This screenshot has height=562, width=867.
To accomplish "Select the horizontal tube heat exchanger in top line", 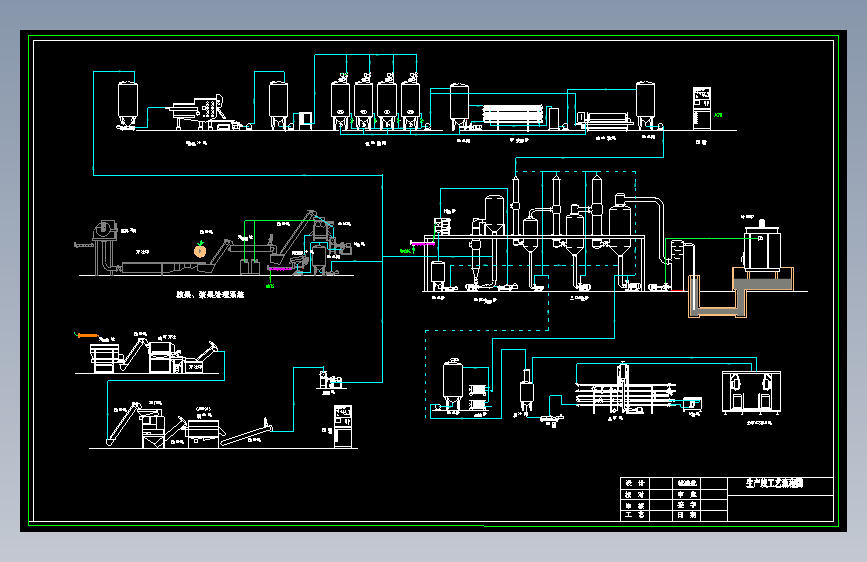I will pos(513,115).
